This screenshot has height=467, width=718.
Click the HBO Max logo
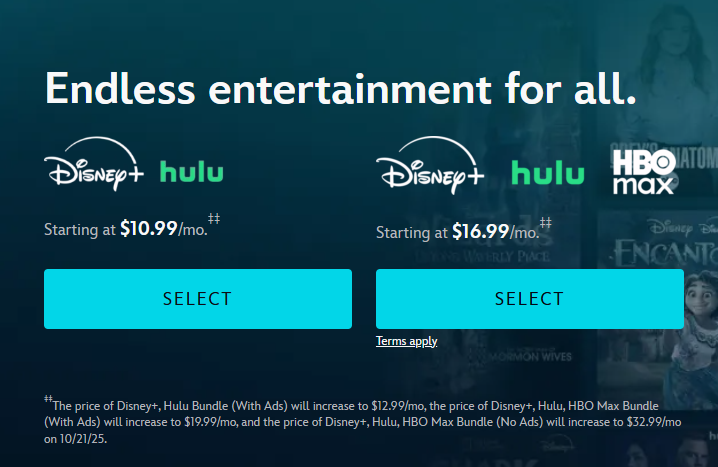644,171
